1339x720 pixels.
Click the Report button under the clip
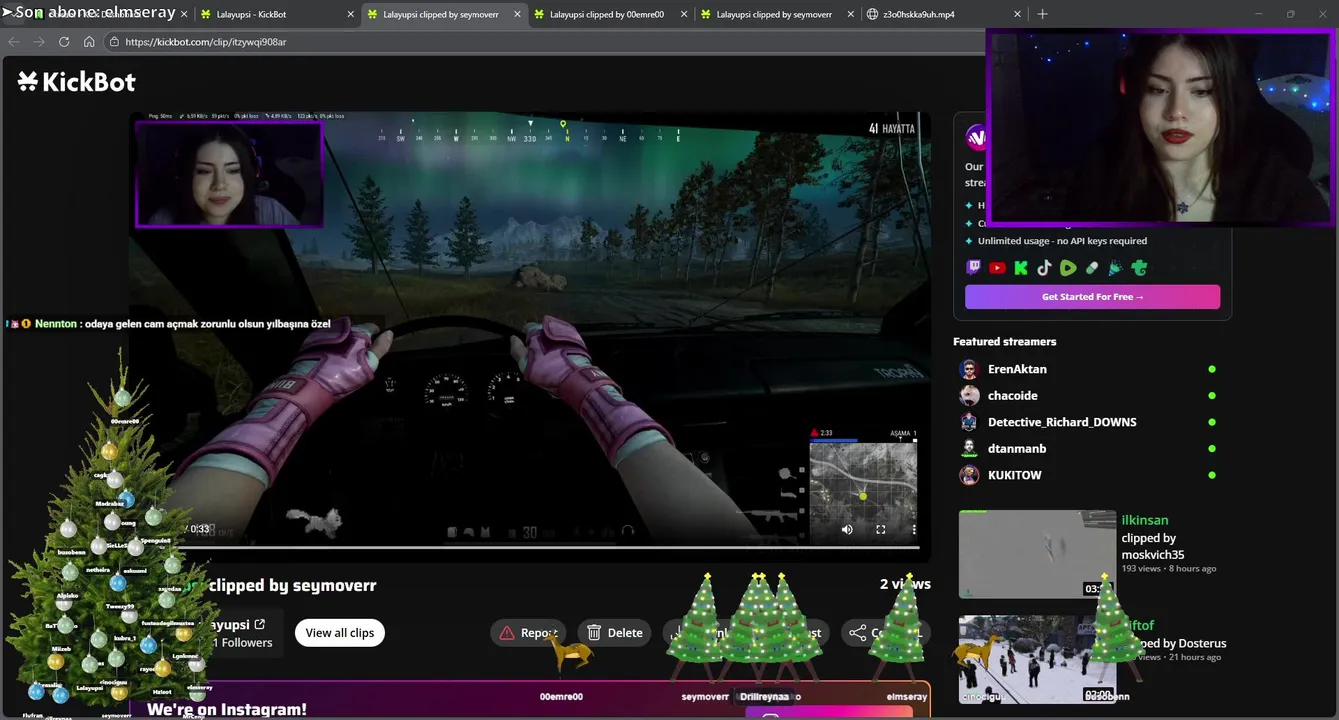528,633
